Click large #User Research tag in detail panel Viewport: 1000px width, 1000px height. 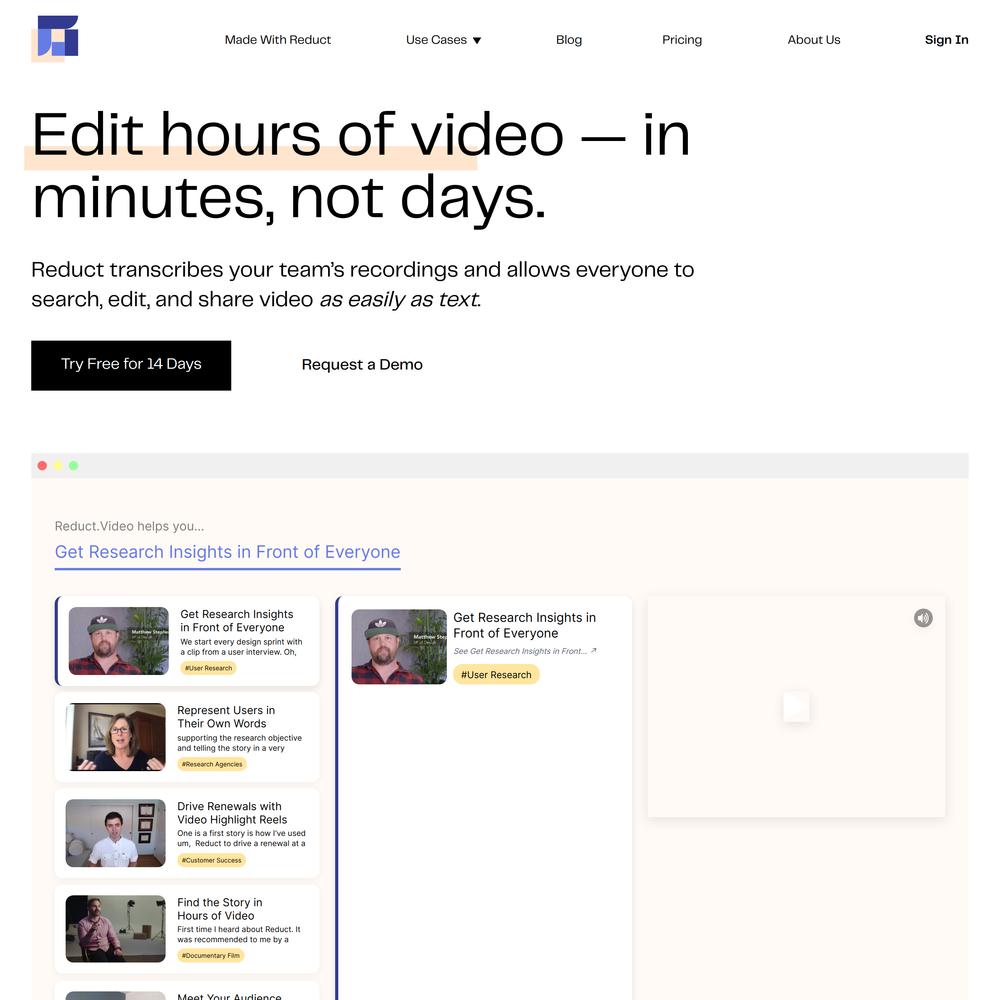(x=496, y=675)
